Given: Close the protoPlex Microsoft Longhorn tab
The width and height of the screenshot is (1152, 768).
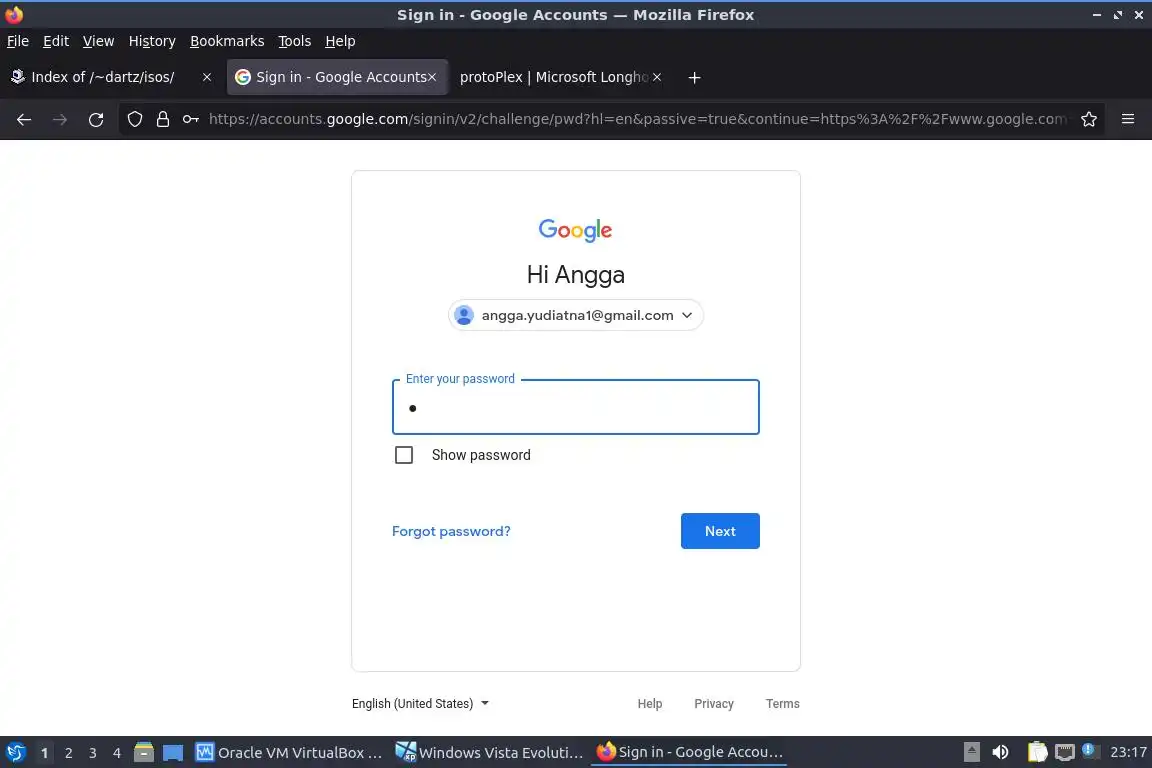Looking at the screenshot, I should point(657,77).
